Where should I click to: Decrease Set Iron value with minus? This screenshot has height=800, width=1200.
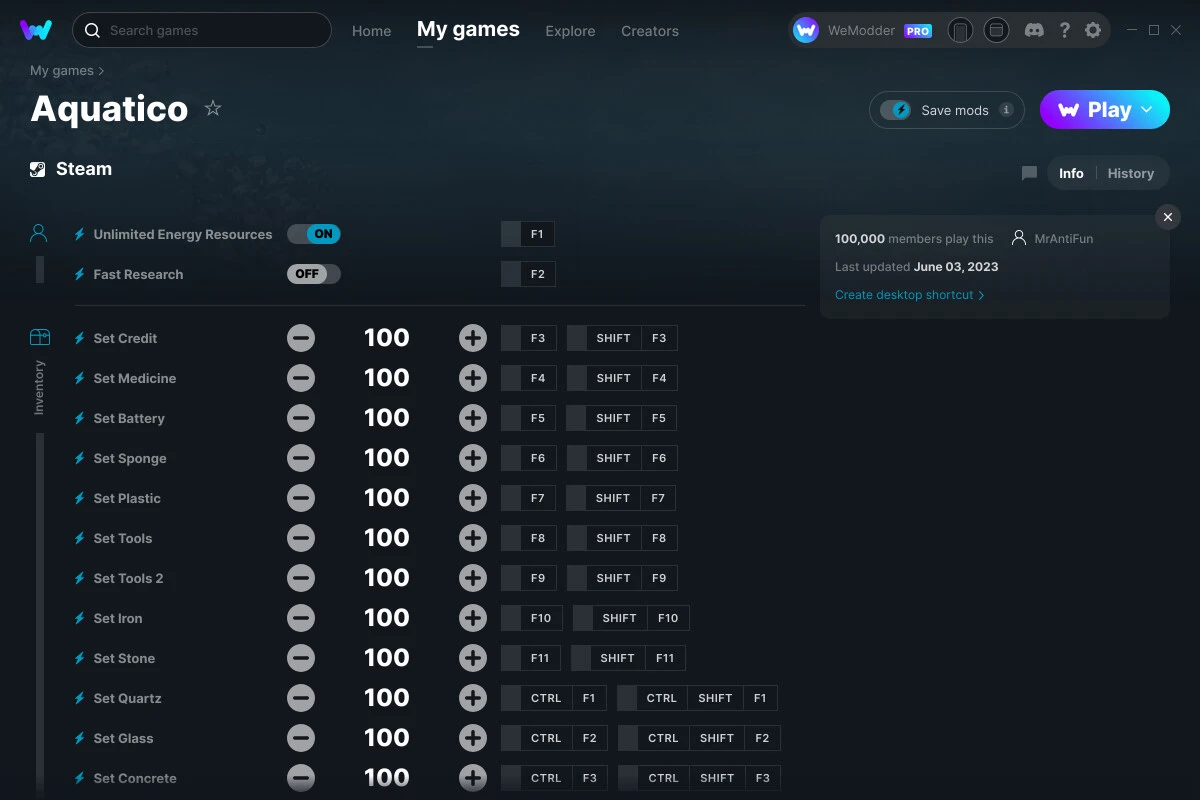click(301, 618)
